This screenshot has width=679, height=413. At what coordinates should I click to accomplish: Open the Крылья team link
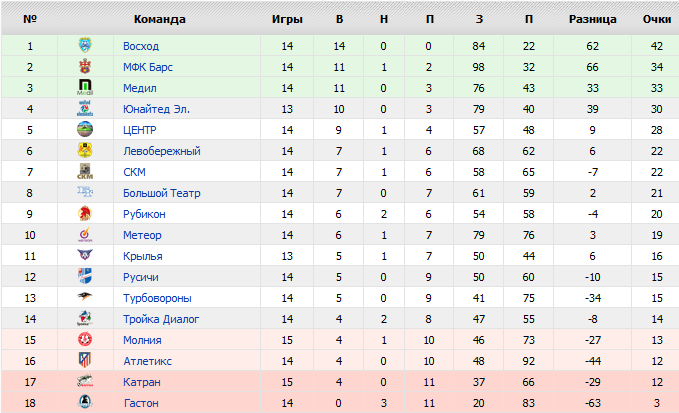[x=143, y=256]
